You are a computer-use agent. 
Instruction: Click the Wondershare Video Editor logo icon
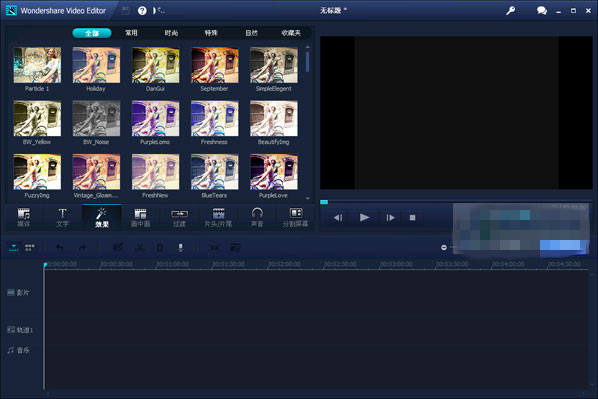tap(11, 11)
